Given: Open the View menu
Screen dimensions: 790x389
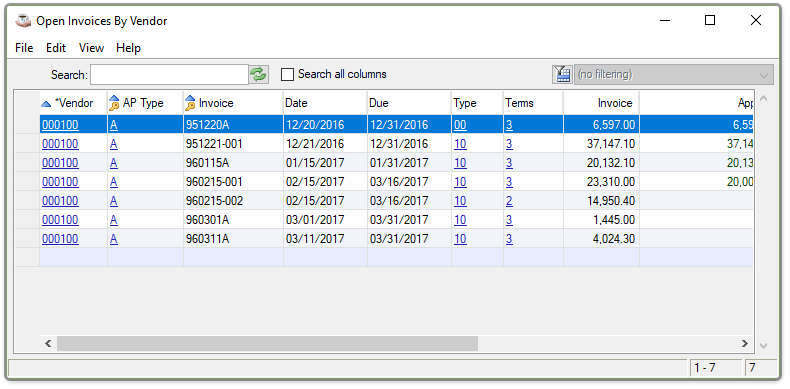Looking at the screenshot, I should coord(91,48).
